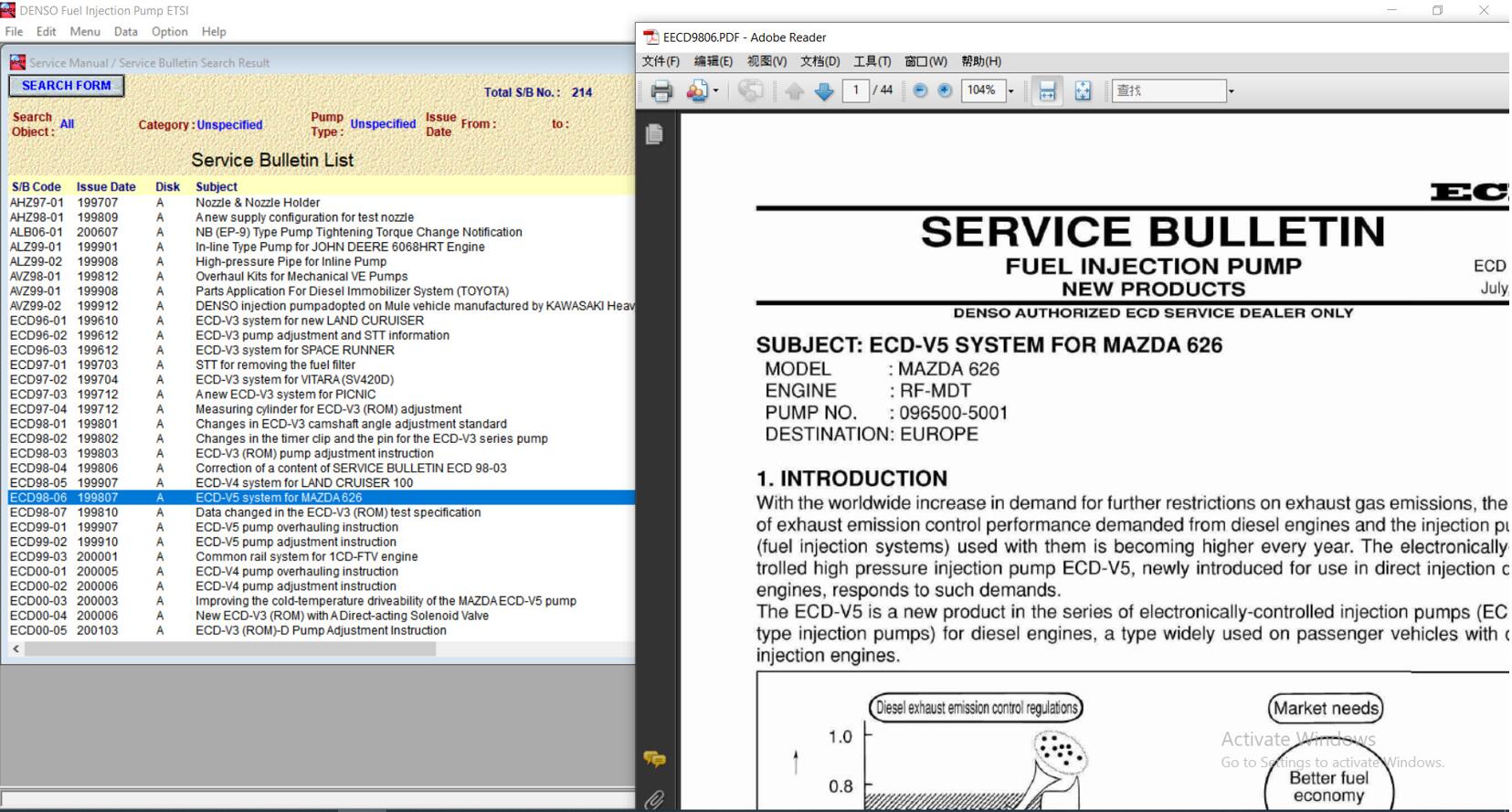Zoom in with the plus icon
The height and width of the screenshot is (812, 1512).
[945, 90]
